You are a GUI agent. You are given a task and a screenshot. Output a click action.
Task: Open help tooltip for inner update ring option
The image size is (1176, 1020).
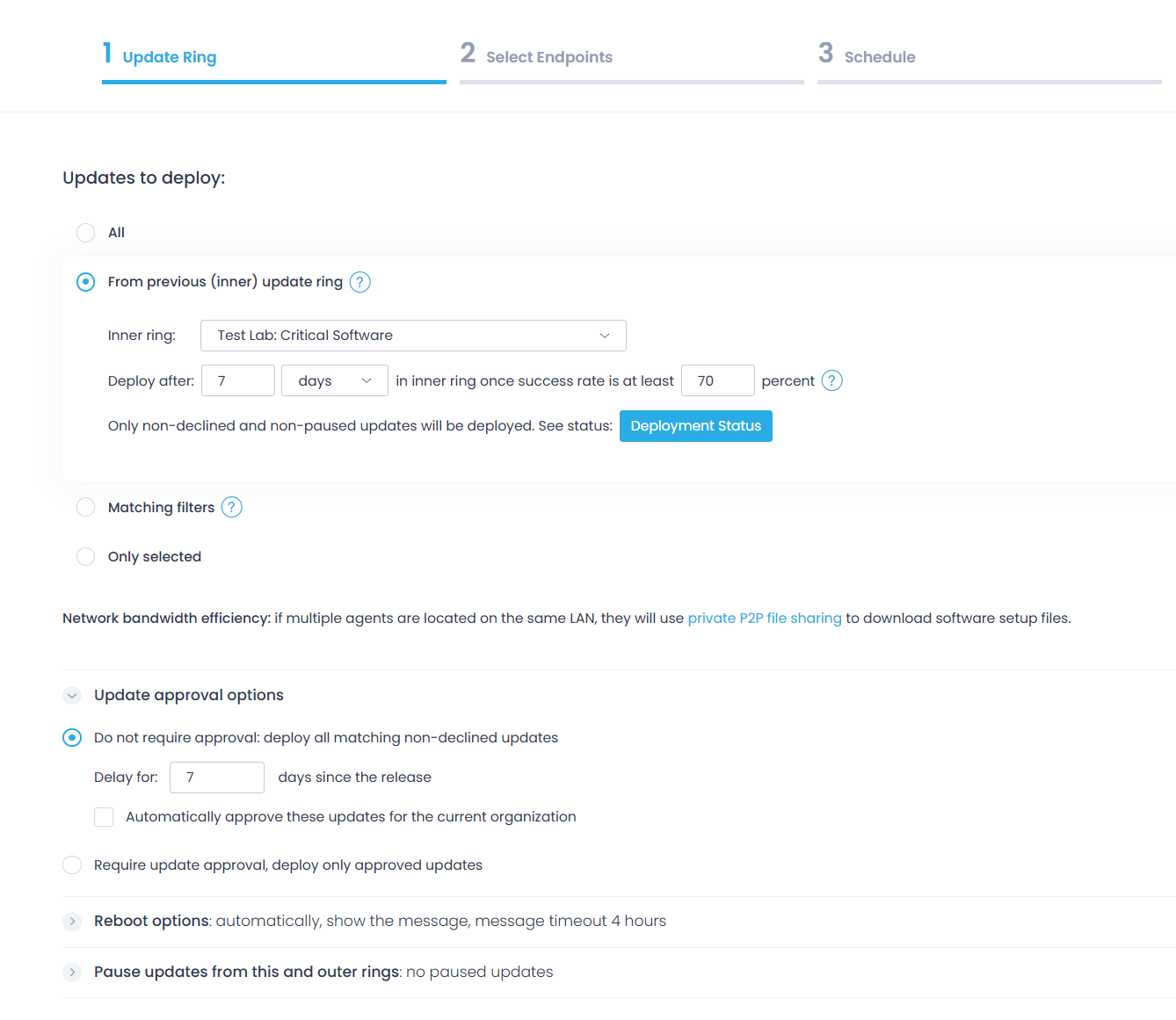[359, 282]
